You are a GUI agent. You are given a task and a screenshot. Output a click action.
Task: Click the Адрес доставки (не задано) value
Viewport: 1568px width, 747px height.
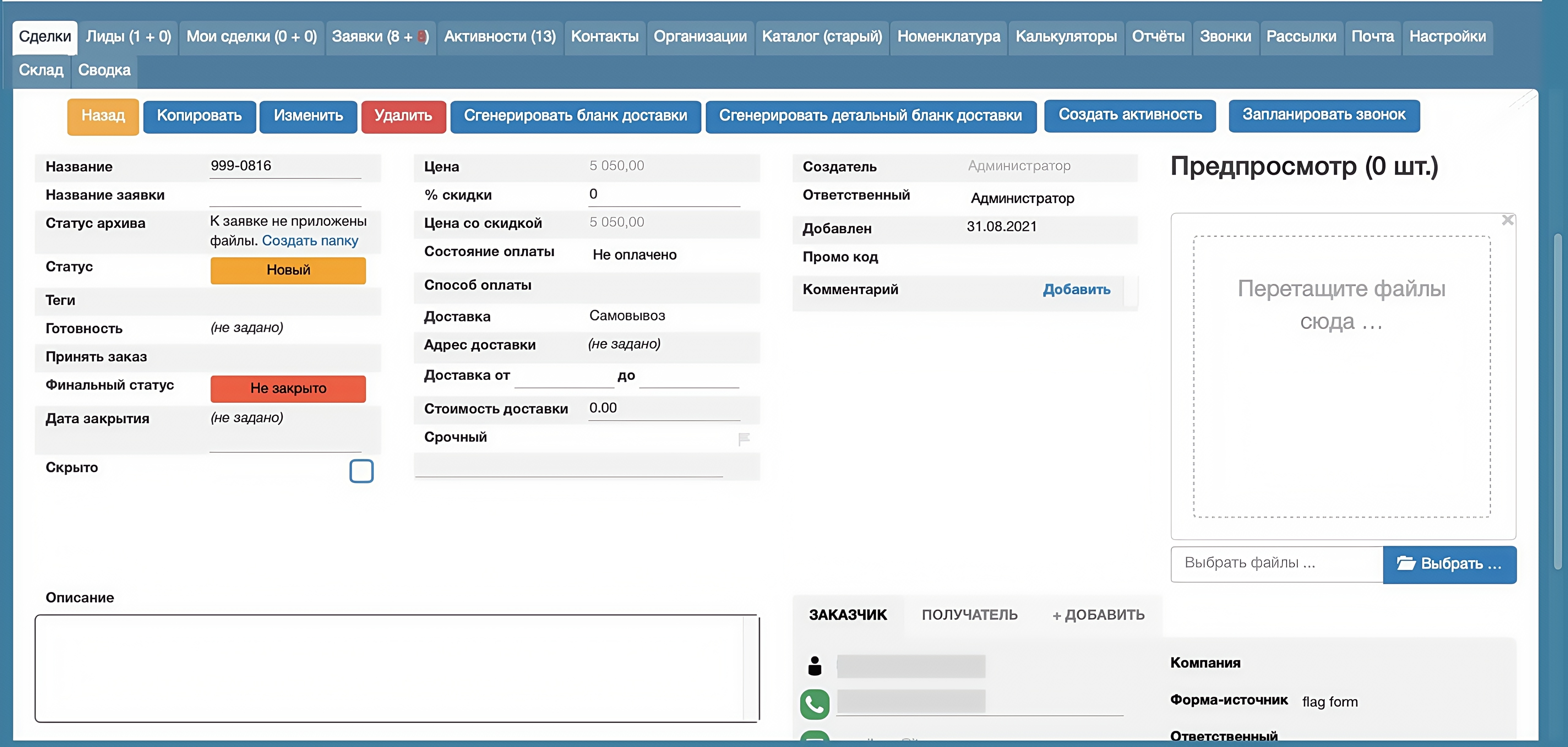(624, 344)
